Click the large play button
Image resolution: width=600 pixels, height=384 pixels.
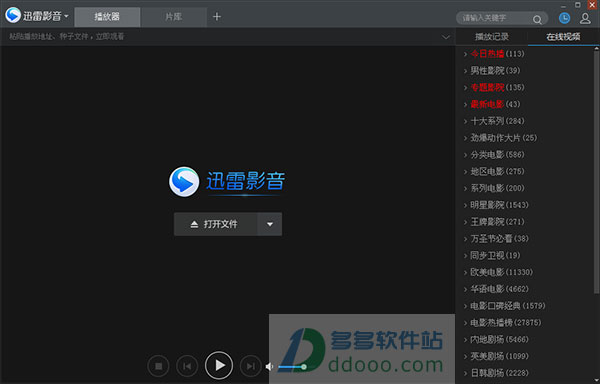(219, 365)
